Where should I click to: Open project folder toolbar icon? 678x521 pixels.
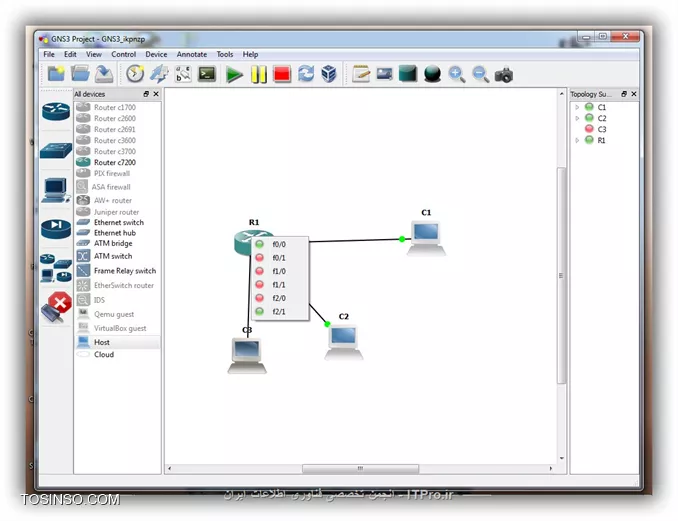[80, 74]
